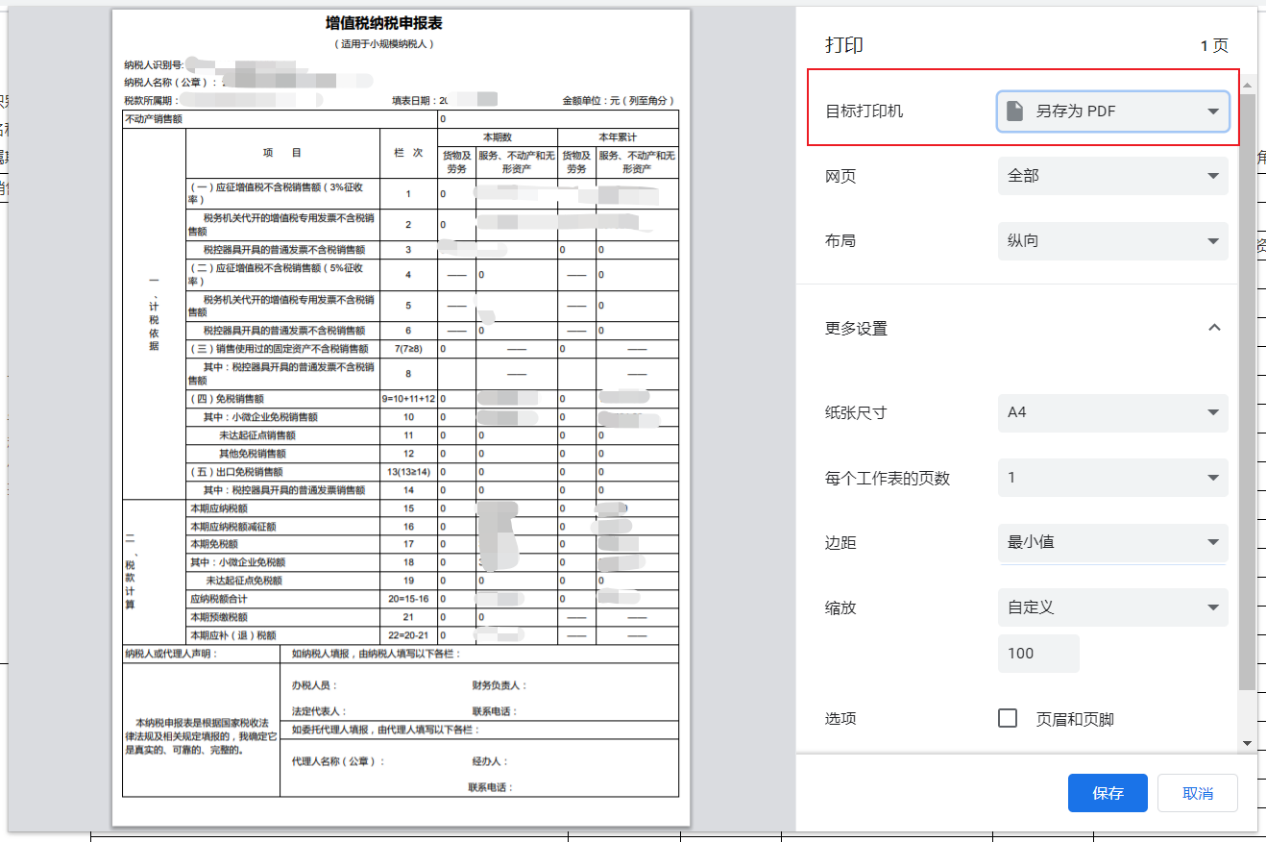Screen dimensions: 1266x842
Task: Click 本期应纳税额减征额 row in preview
Action: (432, 526)
